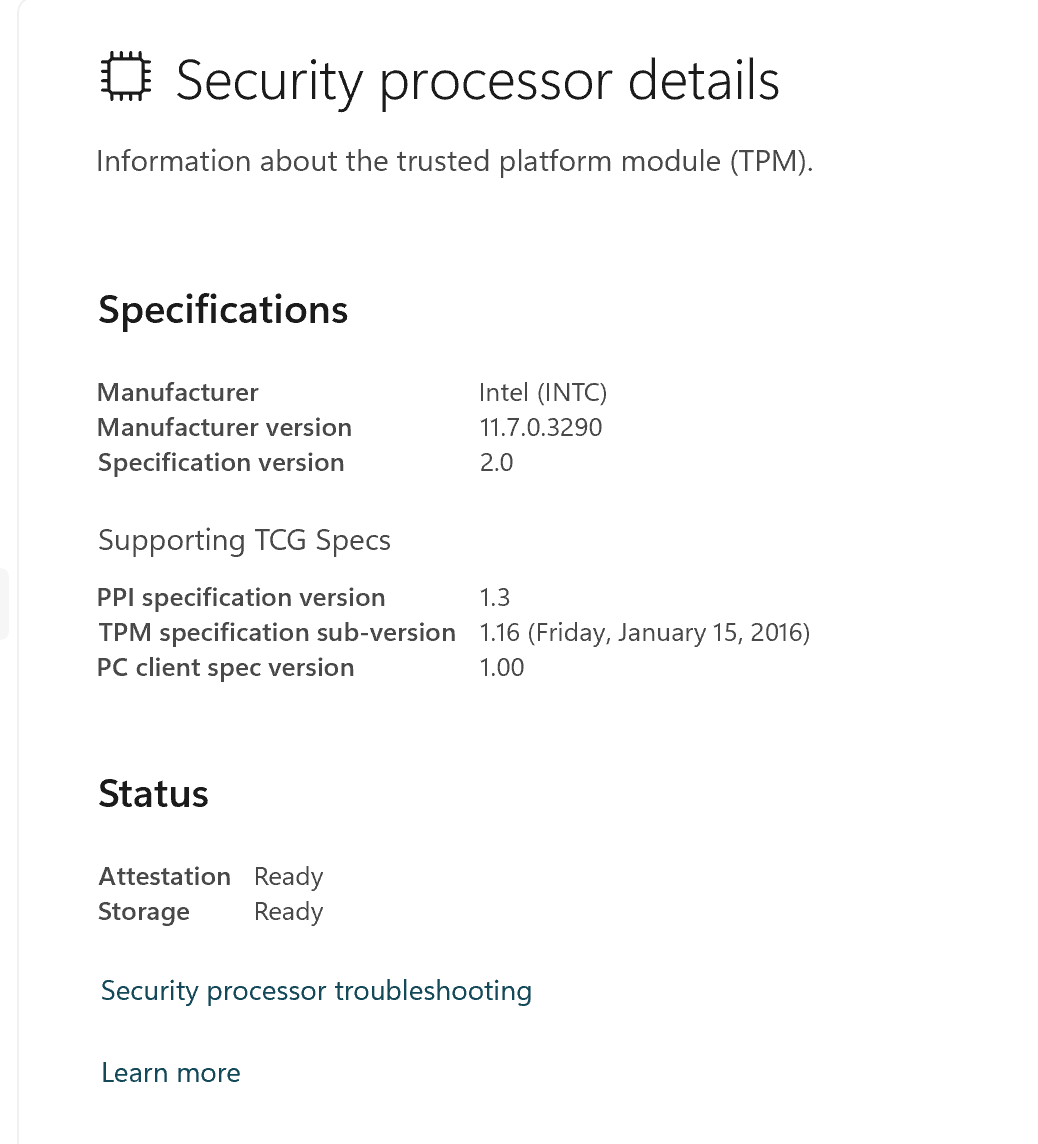
Task: Click the Attestation status label
Action: point(164,876)
